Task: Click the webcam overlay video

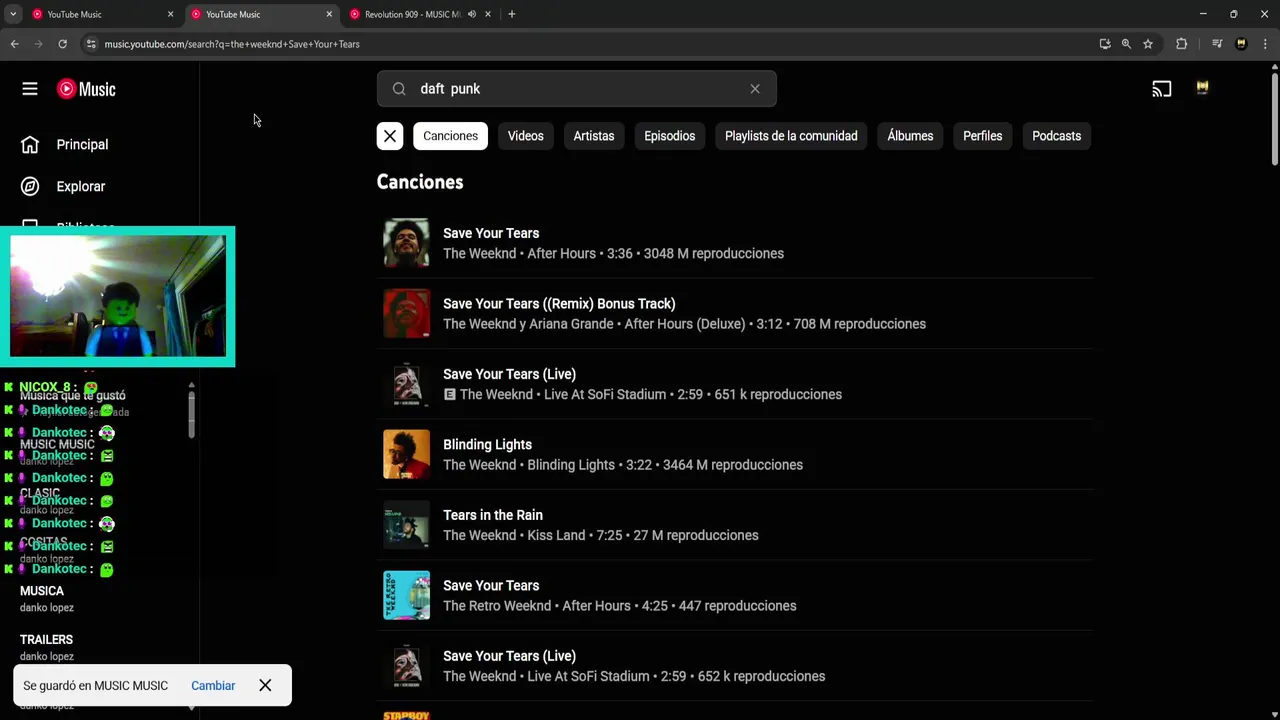Action: coord(118,296)
